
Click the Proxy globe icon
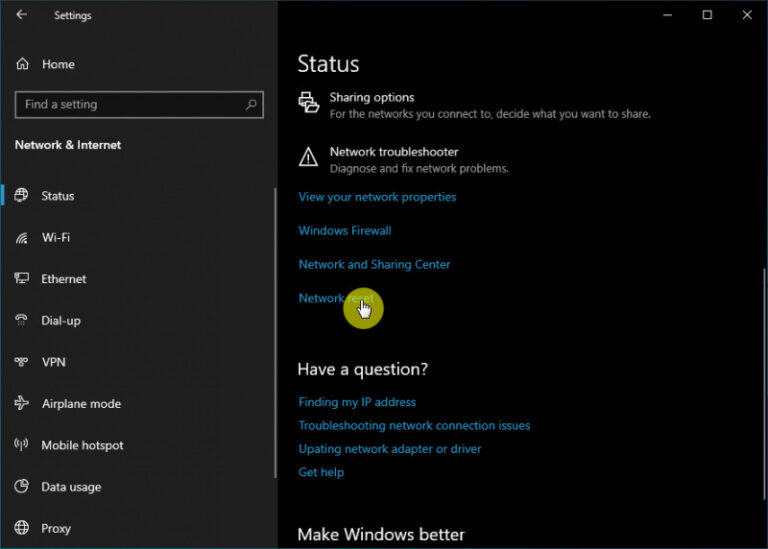(22, 528)
